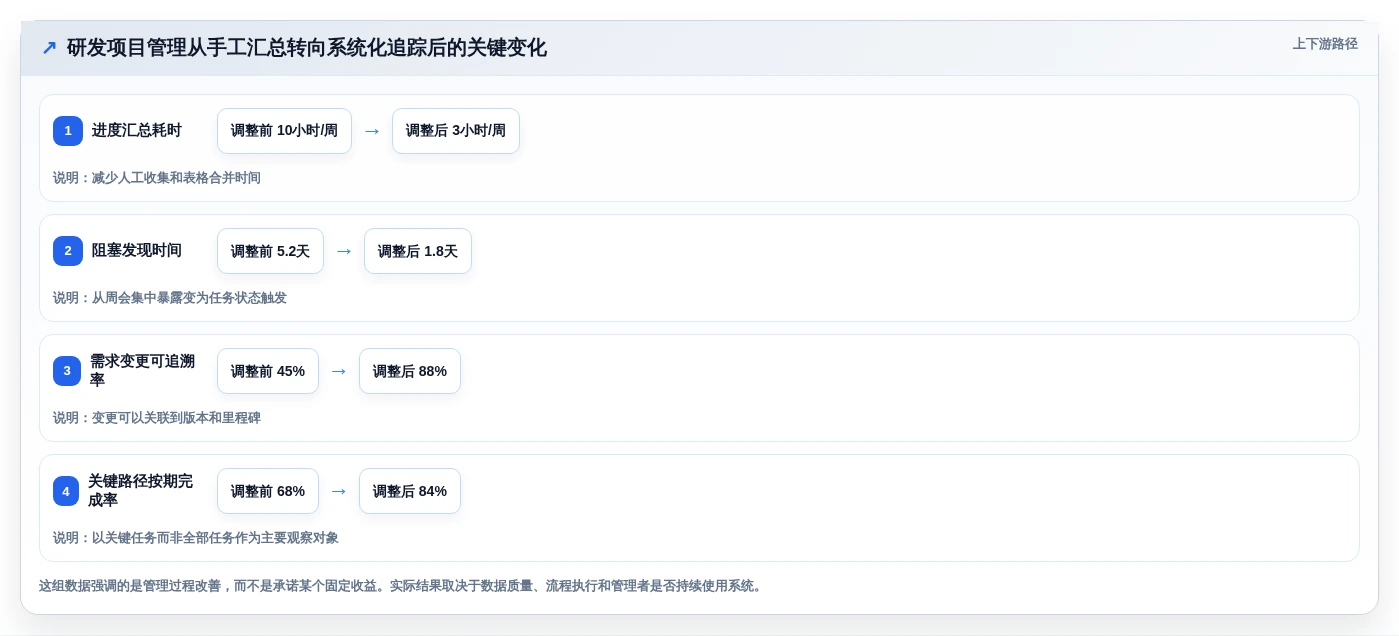Select the 调整前 10小时/周 chip
The height and width of the screenshot is (636, 1399).
[284, 131]
